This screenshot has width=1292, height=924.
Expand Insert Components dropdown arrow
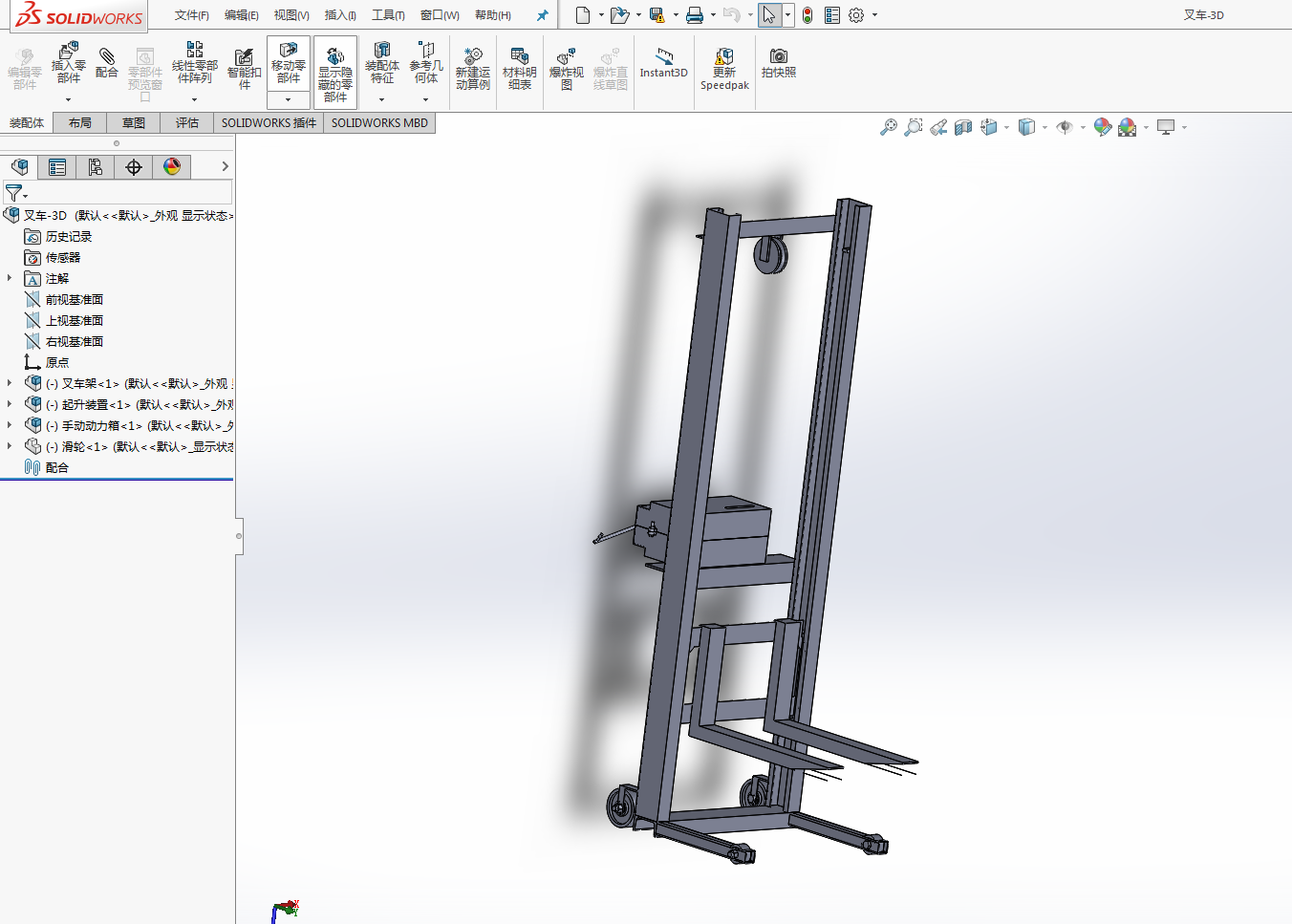(68, 99)
